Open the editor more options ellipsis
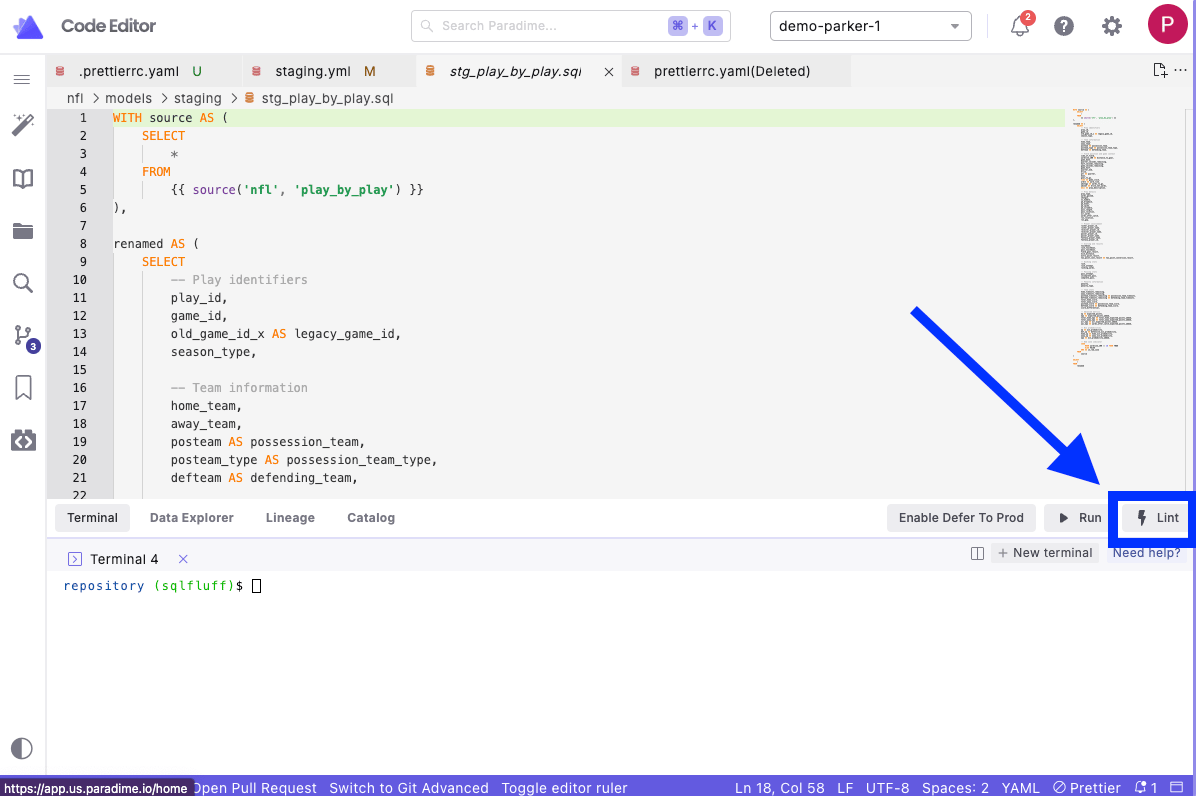The height and width of the screenshot is (796, 1196). tap(1181, 69)
